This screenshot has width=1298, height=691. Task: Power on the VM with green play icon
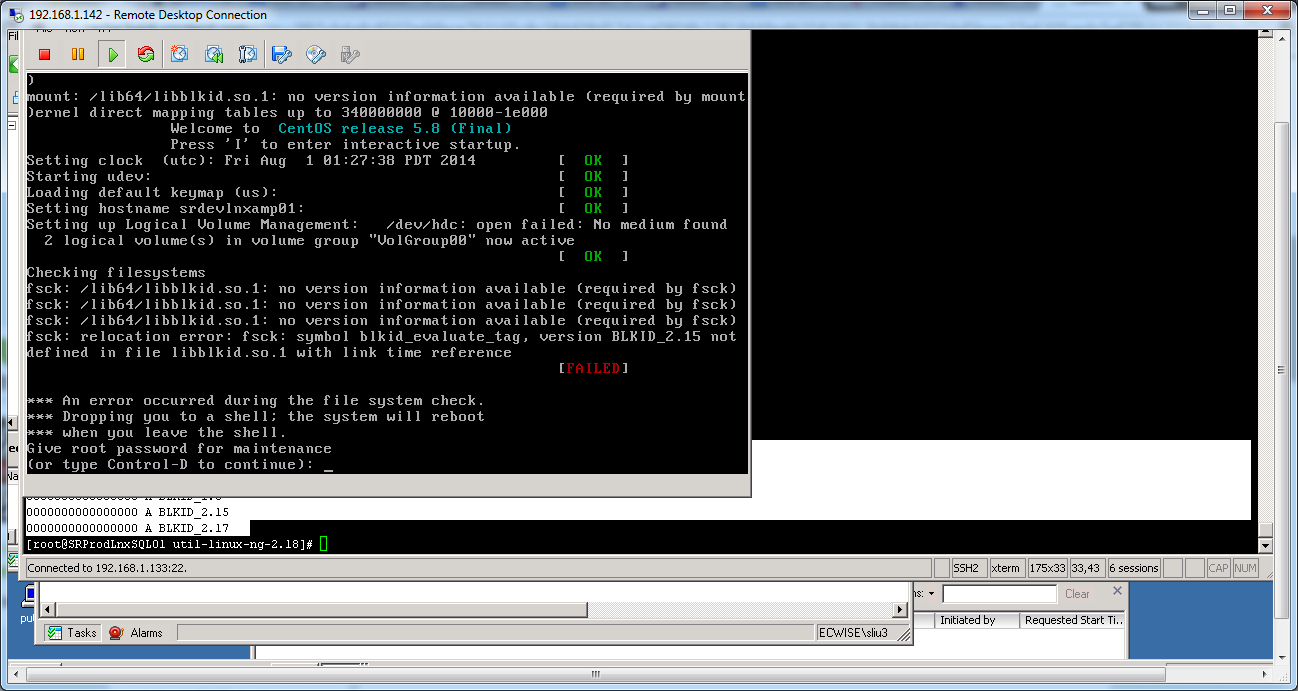point(113,54)
